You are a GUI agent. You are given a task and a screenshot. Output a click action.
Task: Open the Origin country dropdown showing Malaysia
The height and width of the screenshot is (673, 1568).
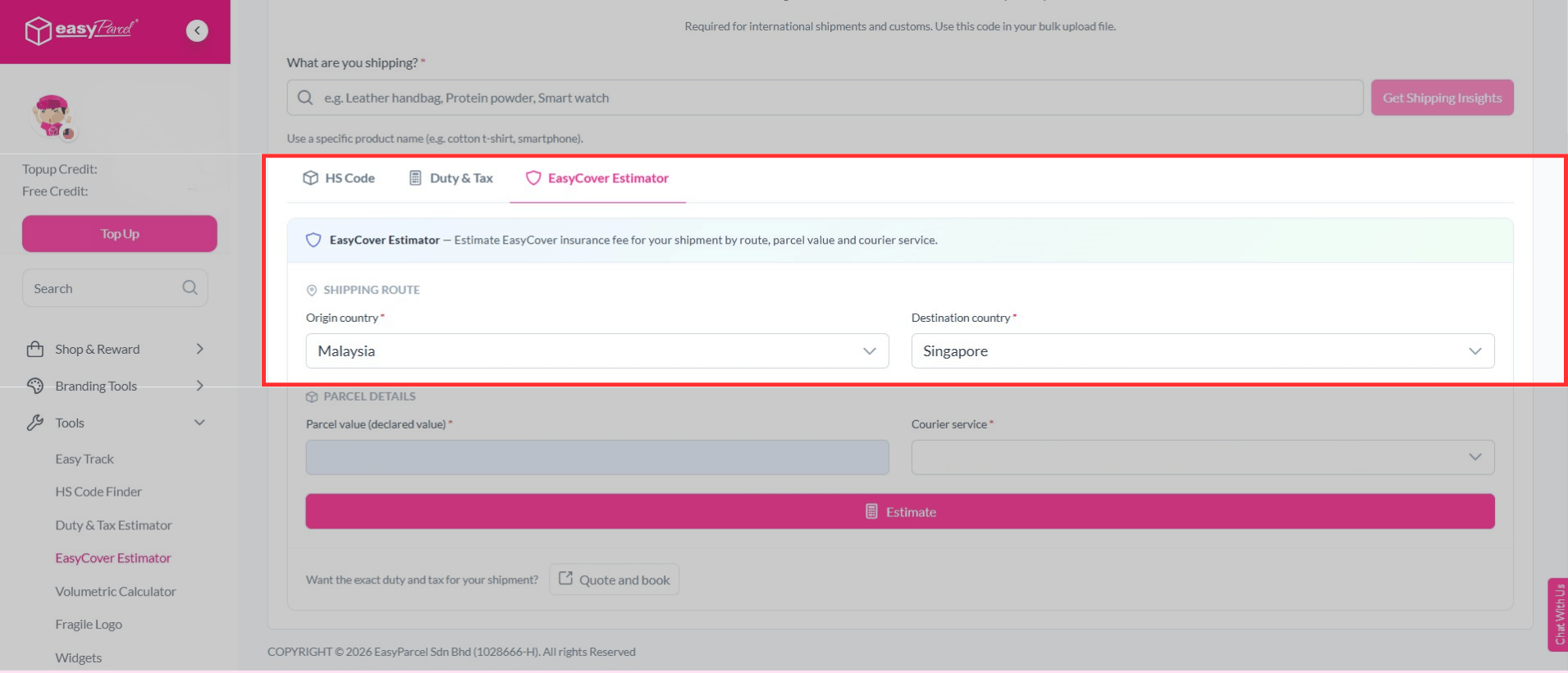tap(597, 350)
